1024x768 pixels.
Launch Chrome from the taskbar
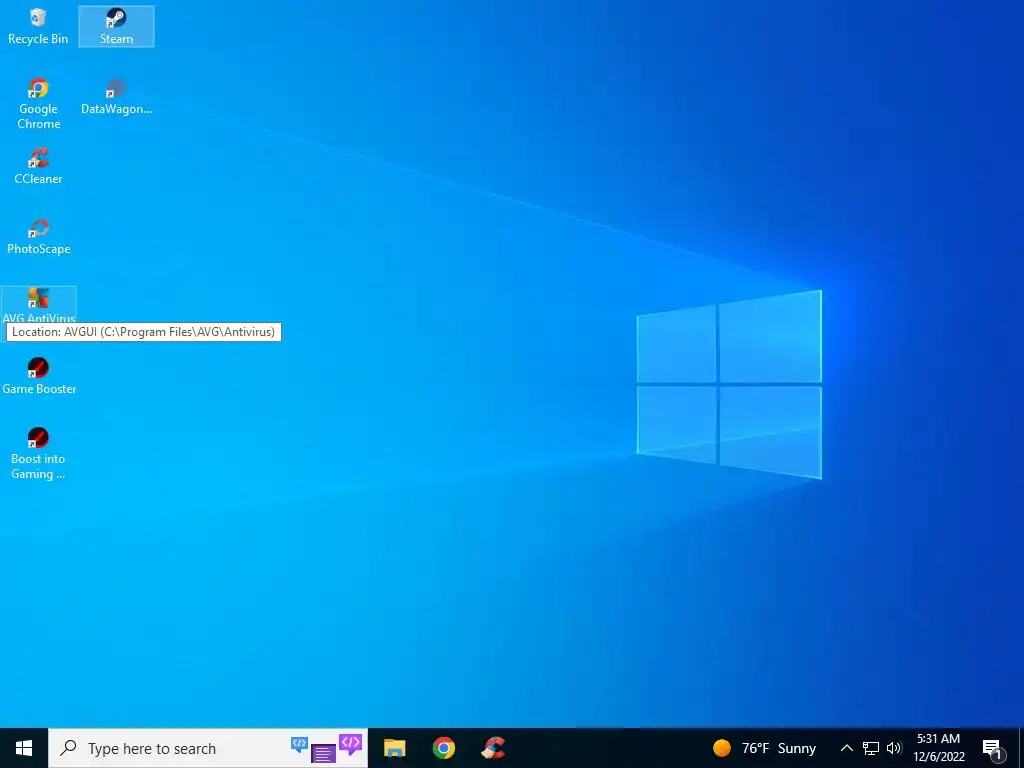443,748
